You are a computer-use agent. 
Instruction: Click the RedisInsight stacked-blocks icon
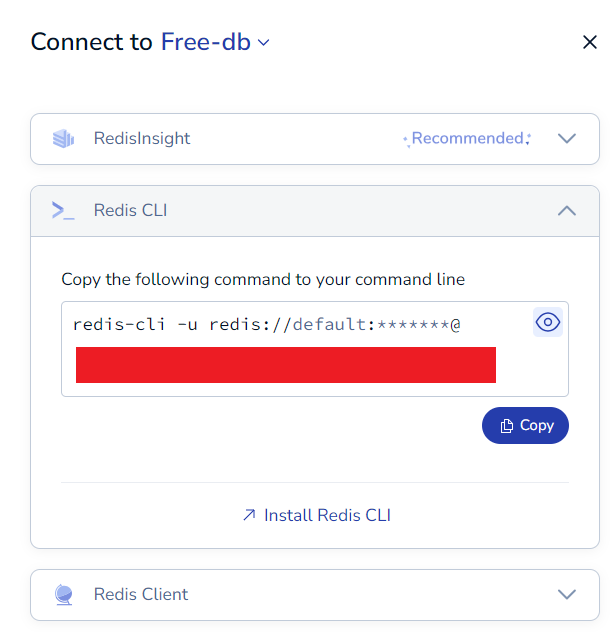coord(63,139)
